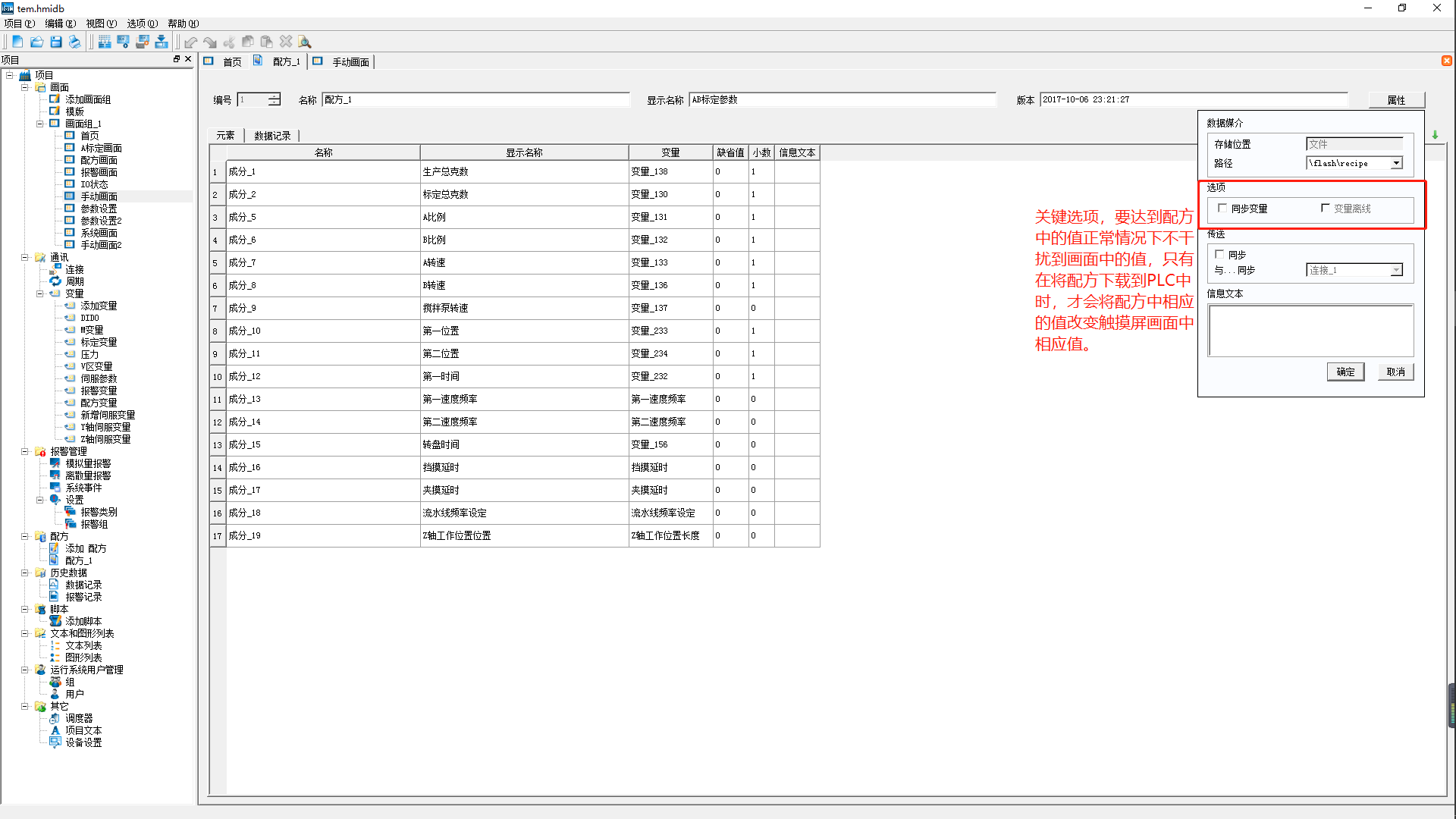The image size is (1456, 819).
Task: Click the New project toolbar icon
Action: click(x=17, y=42)
